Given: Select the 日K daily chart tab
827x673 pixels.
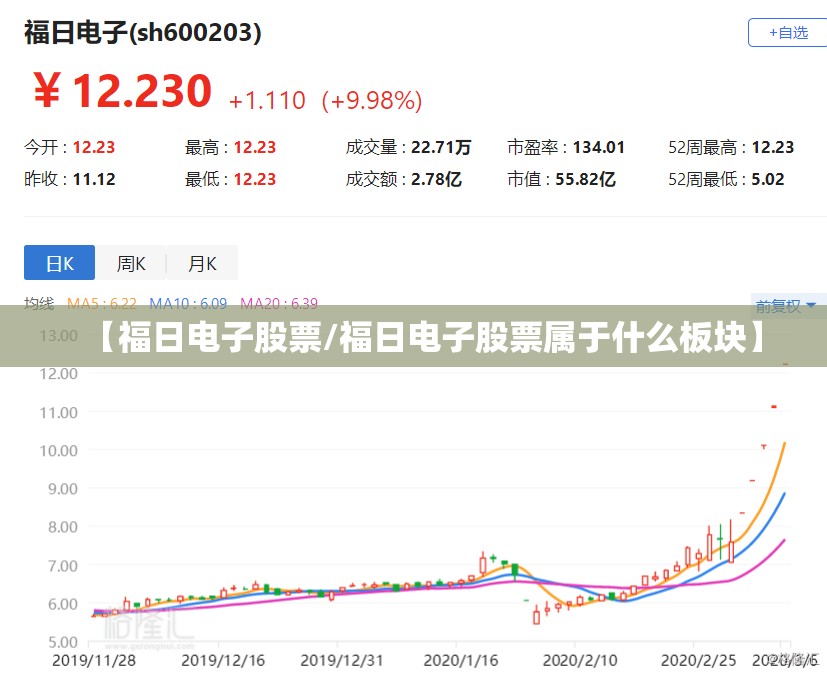Looking at the screenshot, I should coord(60,263).
